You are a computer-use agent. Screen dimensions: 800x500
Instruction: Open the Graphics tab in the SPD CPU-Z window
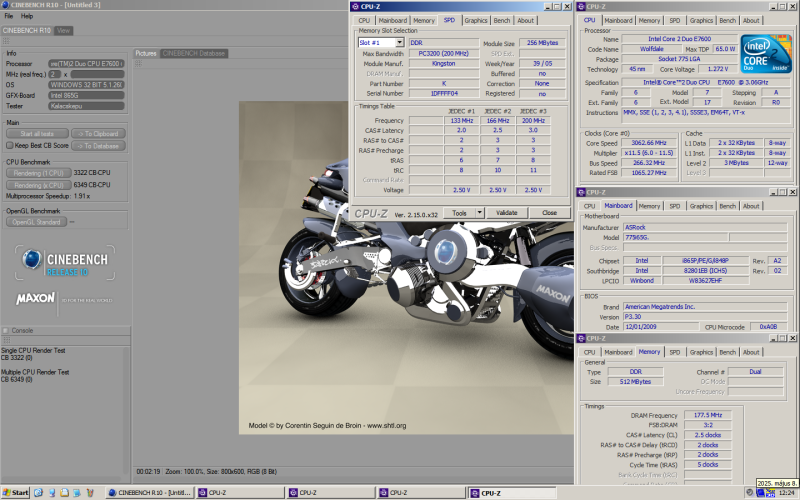click(476, 20)
